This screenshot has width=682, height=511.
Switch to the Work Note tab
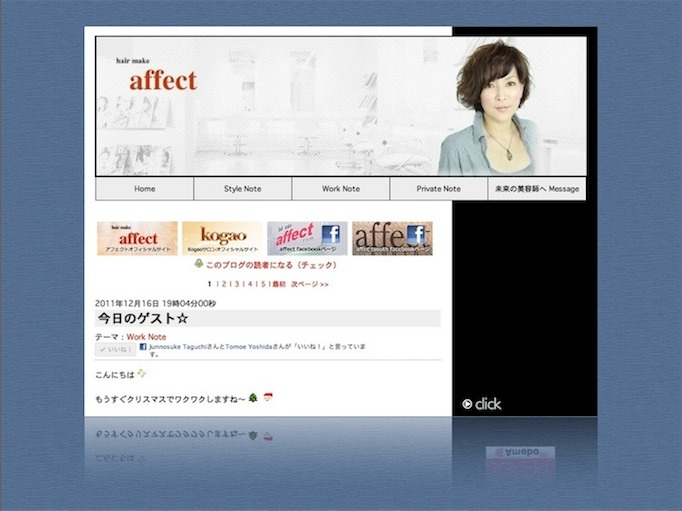point(341,189)
